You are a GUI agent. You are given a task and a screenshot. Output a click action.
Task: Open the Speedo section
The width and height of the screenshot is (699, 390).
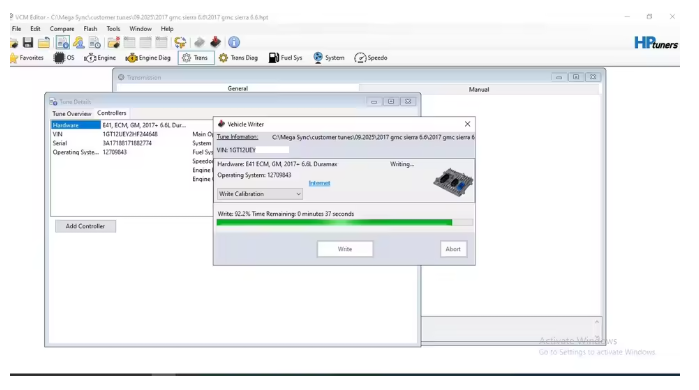coord(371,58)
